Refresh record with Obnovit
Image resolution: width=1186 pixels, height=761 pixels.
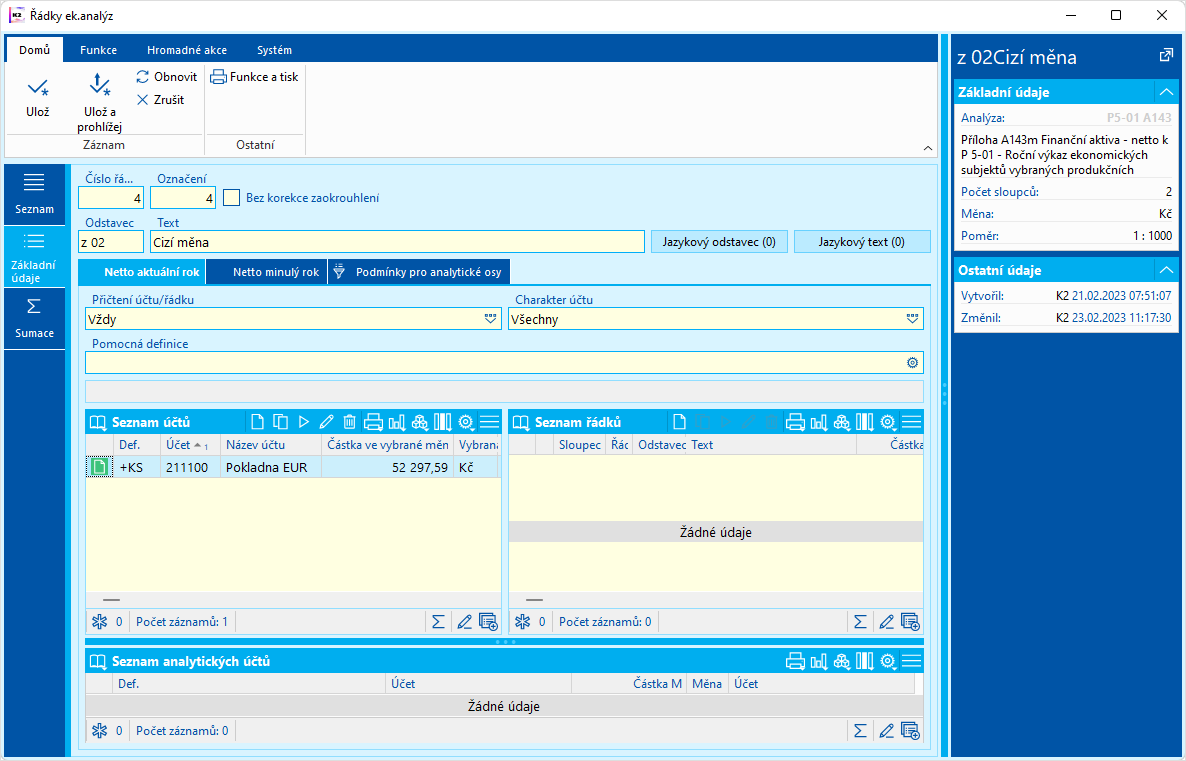[166, 76]
